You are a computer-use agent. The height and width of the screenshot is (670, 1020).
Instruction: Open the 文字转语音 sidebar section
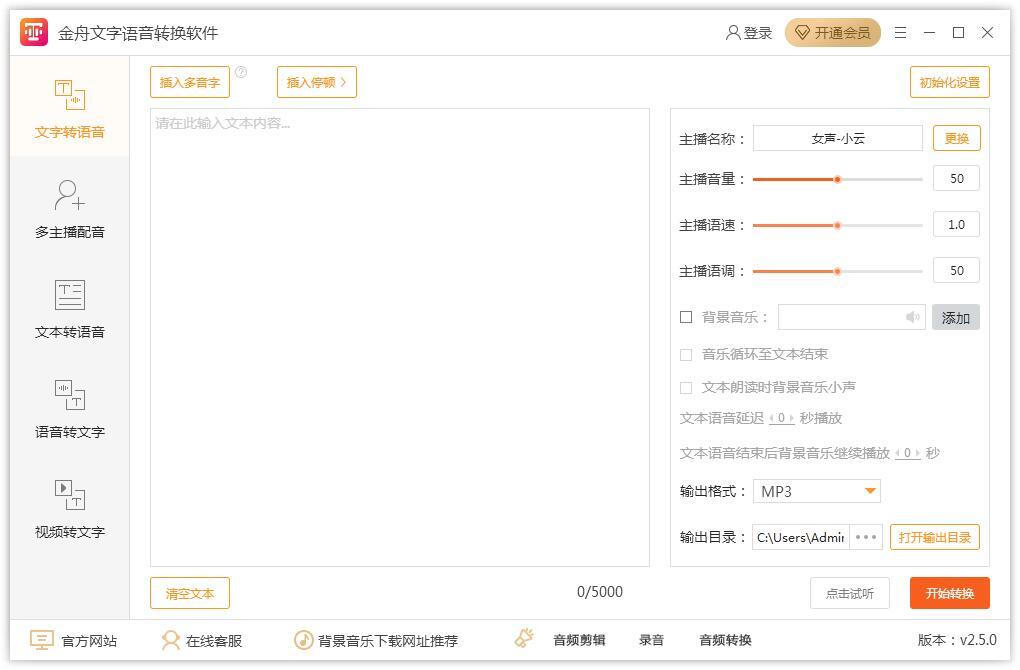click(x=70, y=107)
